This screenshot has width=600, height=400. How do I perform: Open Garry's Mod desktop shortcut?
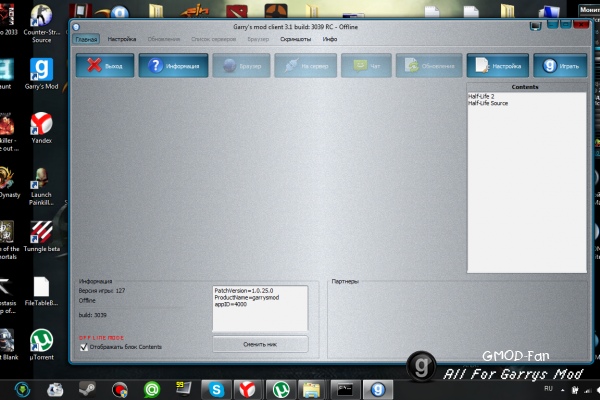(41, 74)
